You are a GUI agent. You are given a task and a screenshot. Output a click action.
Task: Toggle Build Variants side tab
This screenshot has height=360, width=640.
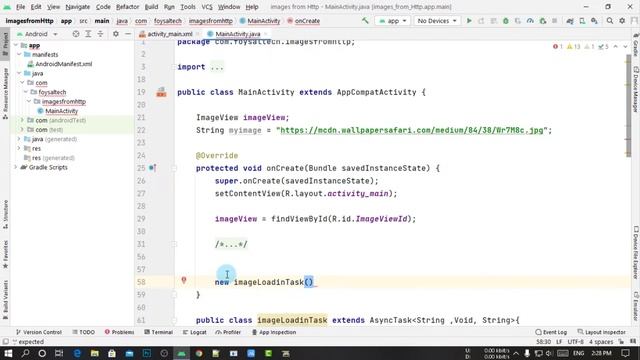tap(5, 300)
